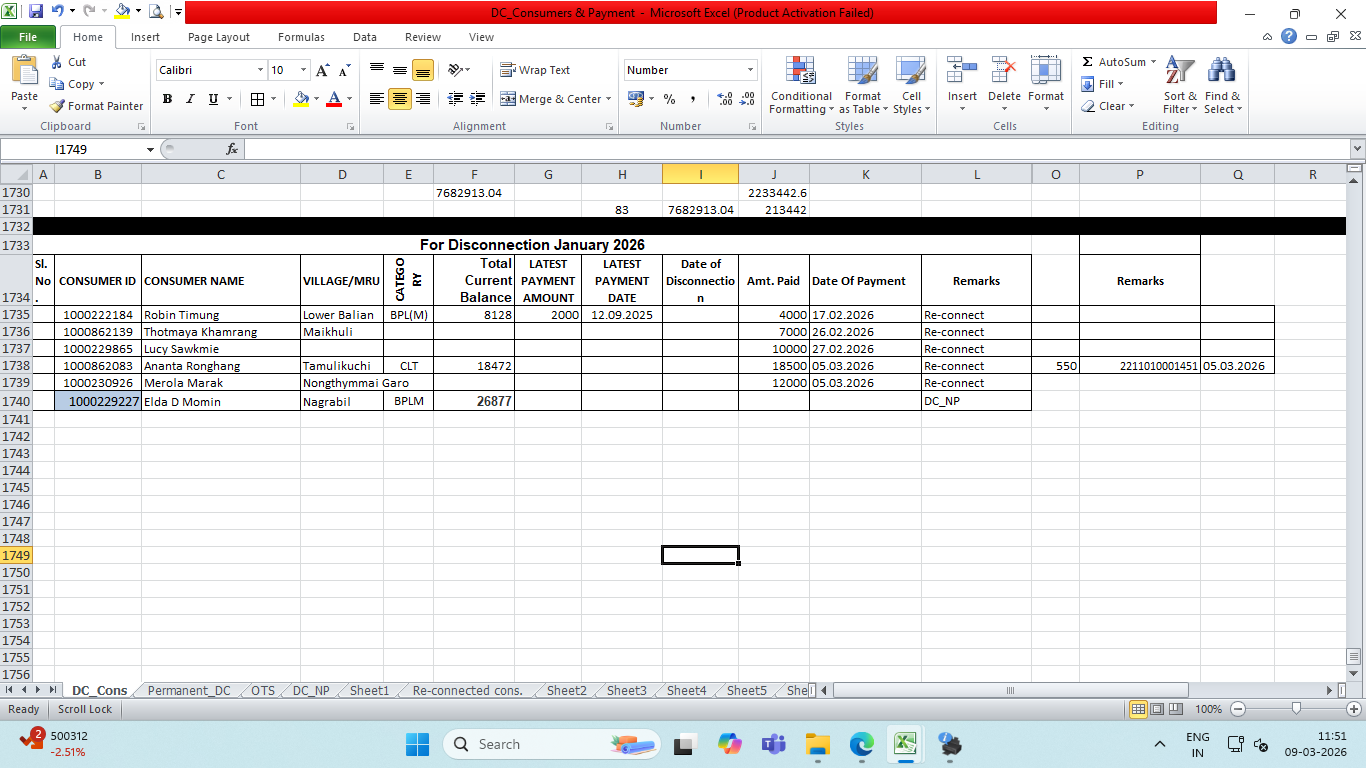Open the Sort & Filter tool

(x=1180, y=72)
